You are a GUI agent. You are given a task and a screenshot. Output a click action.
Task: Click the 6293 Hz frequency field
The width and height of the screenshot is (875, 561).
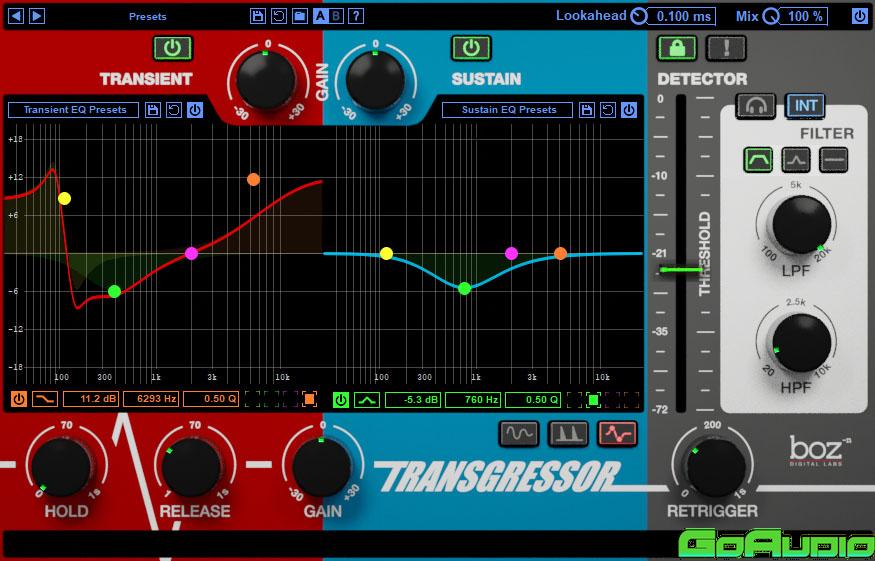(x=151, y=399)
